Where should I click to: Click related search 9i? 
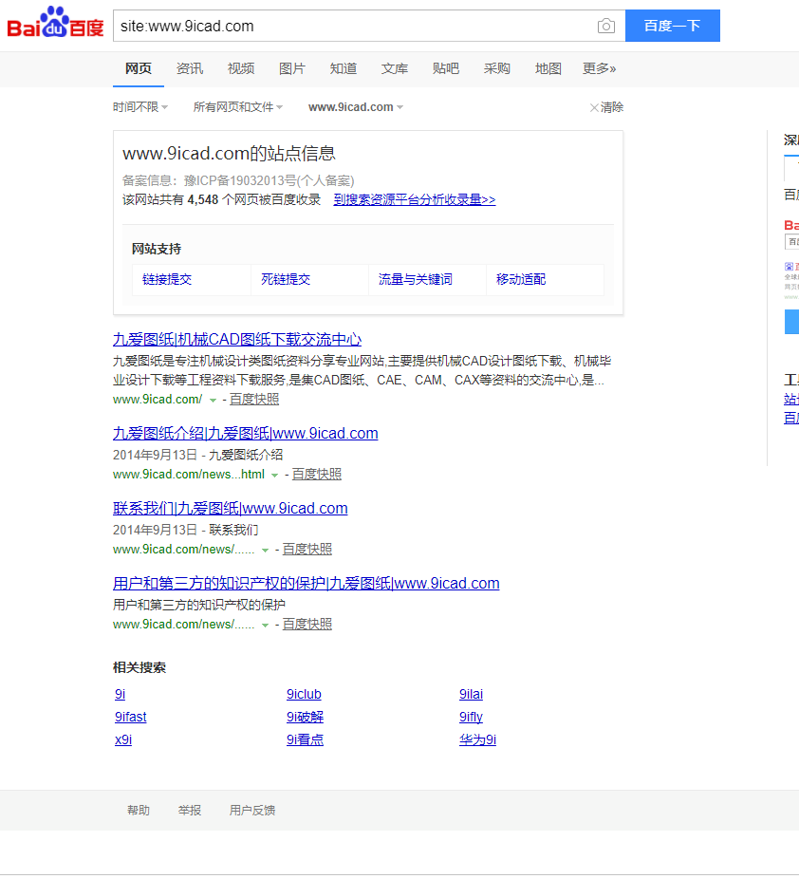pyautogui.click(x=120, y=695)
